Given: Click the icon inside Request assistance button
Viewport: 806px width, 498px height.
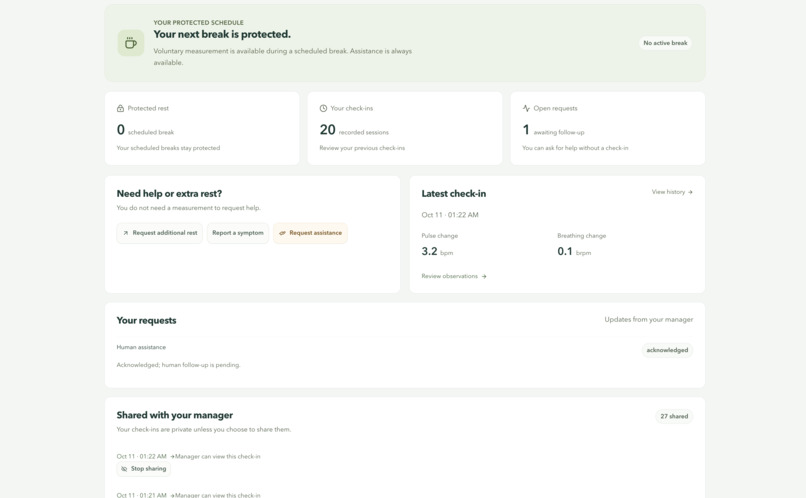Looking at the screenshot, I should (x=282, y=233).
